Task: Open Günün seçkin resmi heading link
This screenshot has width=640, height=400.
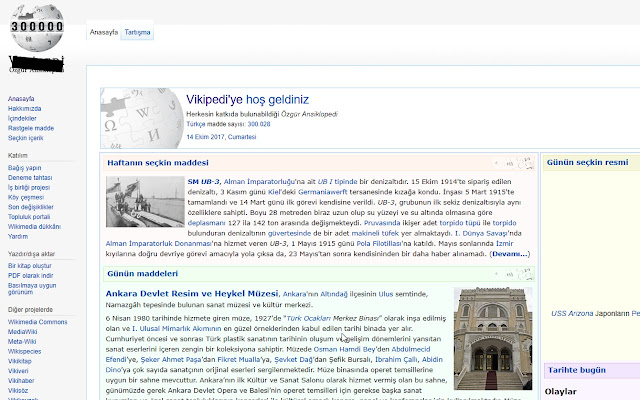Action: coord(587,162)
